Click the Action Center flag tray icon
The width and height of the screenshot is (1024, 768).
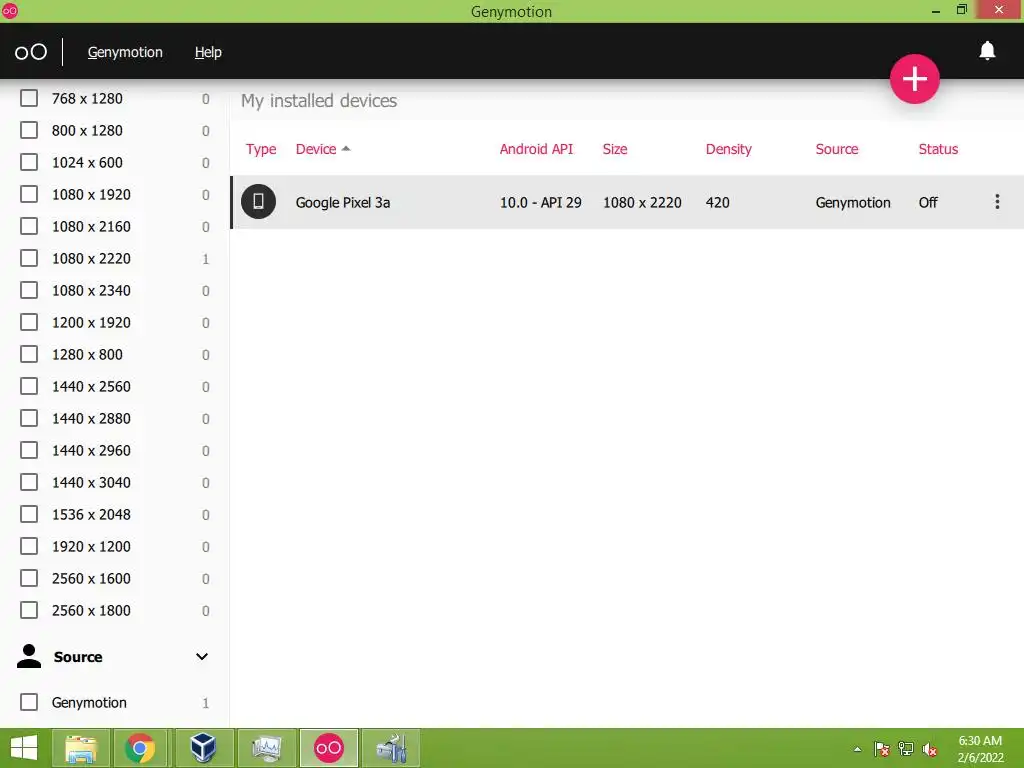point(881,749)
